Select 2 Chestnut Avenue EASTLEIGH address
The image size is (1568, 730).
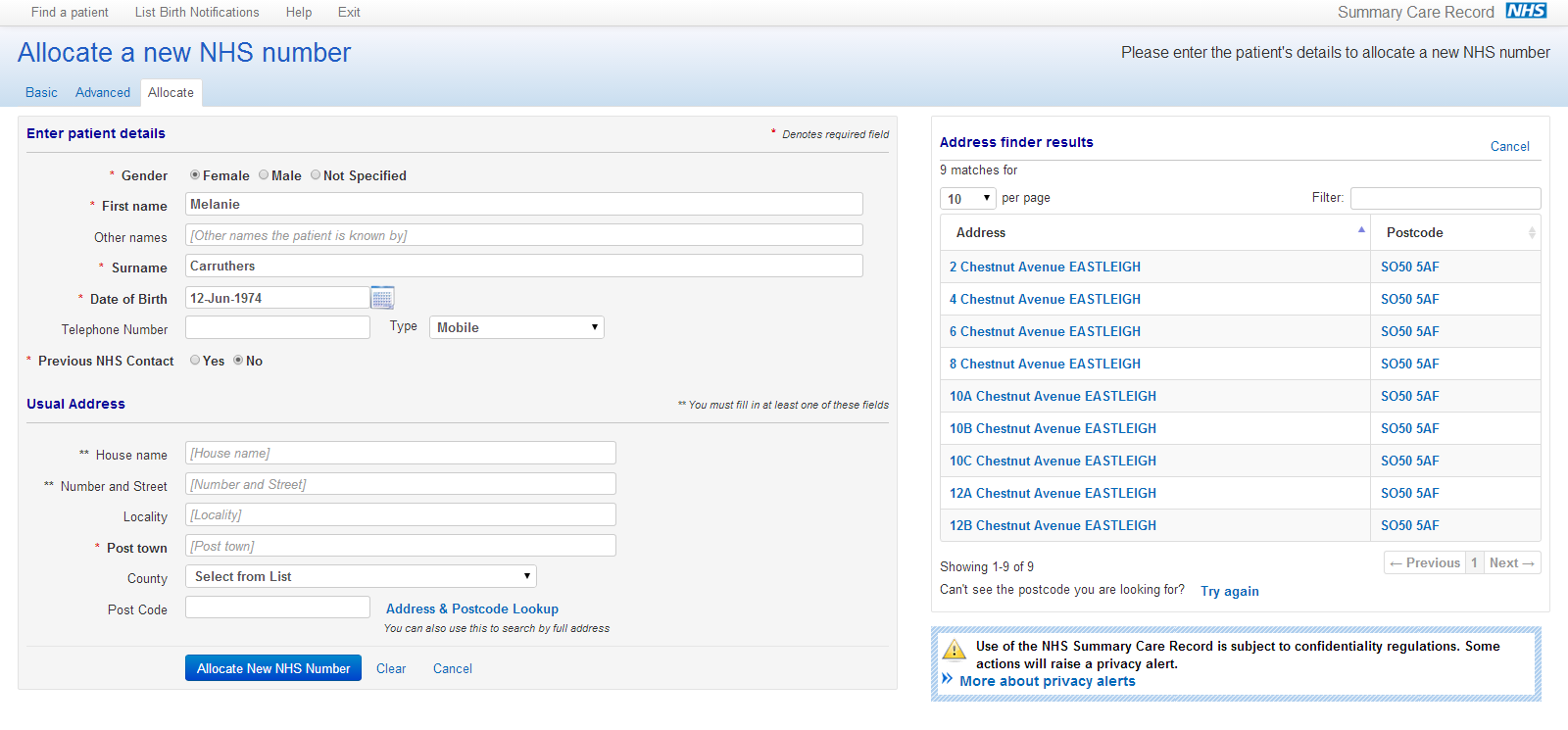pos(1045,267)
